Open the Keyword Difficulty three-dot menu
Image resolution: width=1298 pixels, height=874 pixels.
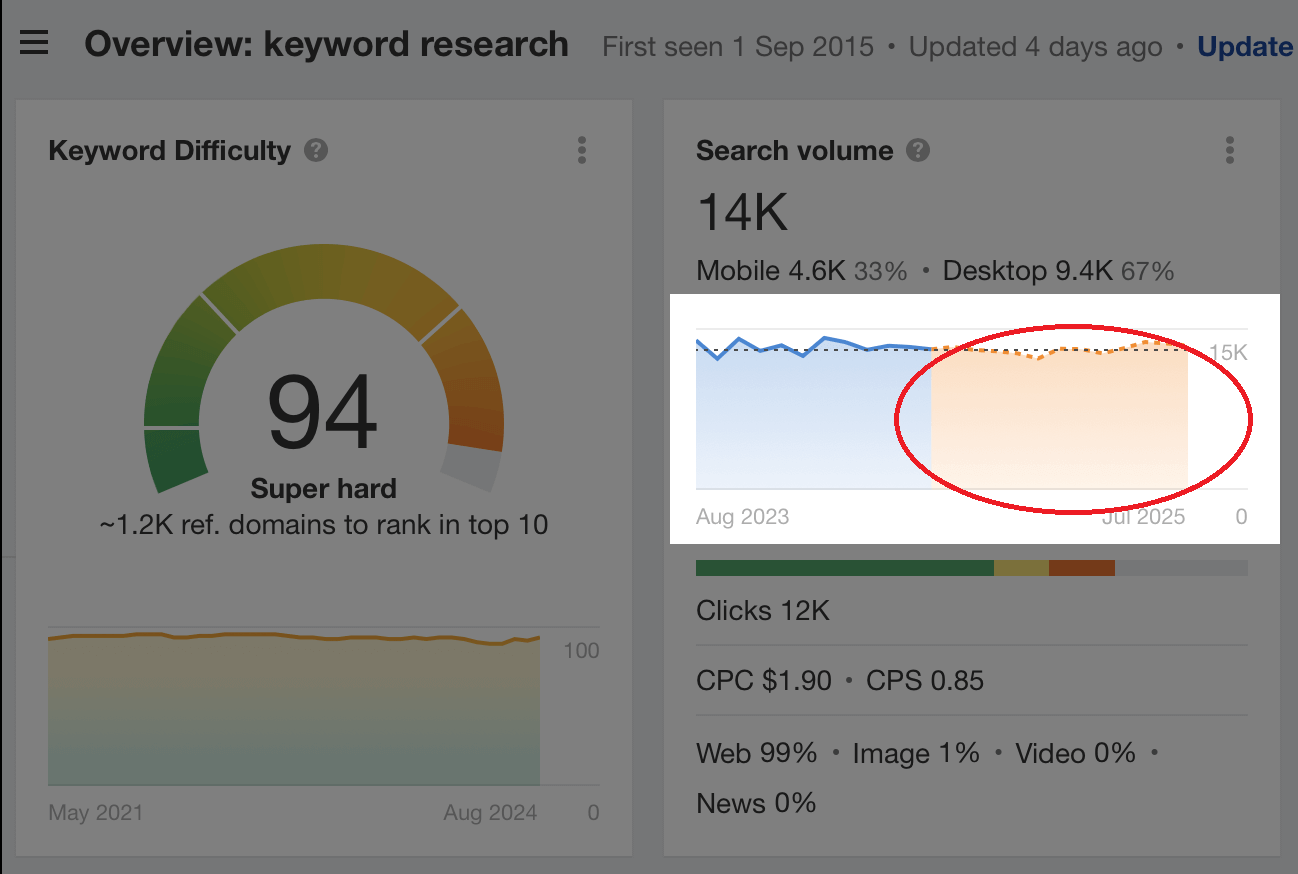(x=581, y=150)
